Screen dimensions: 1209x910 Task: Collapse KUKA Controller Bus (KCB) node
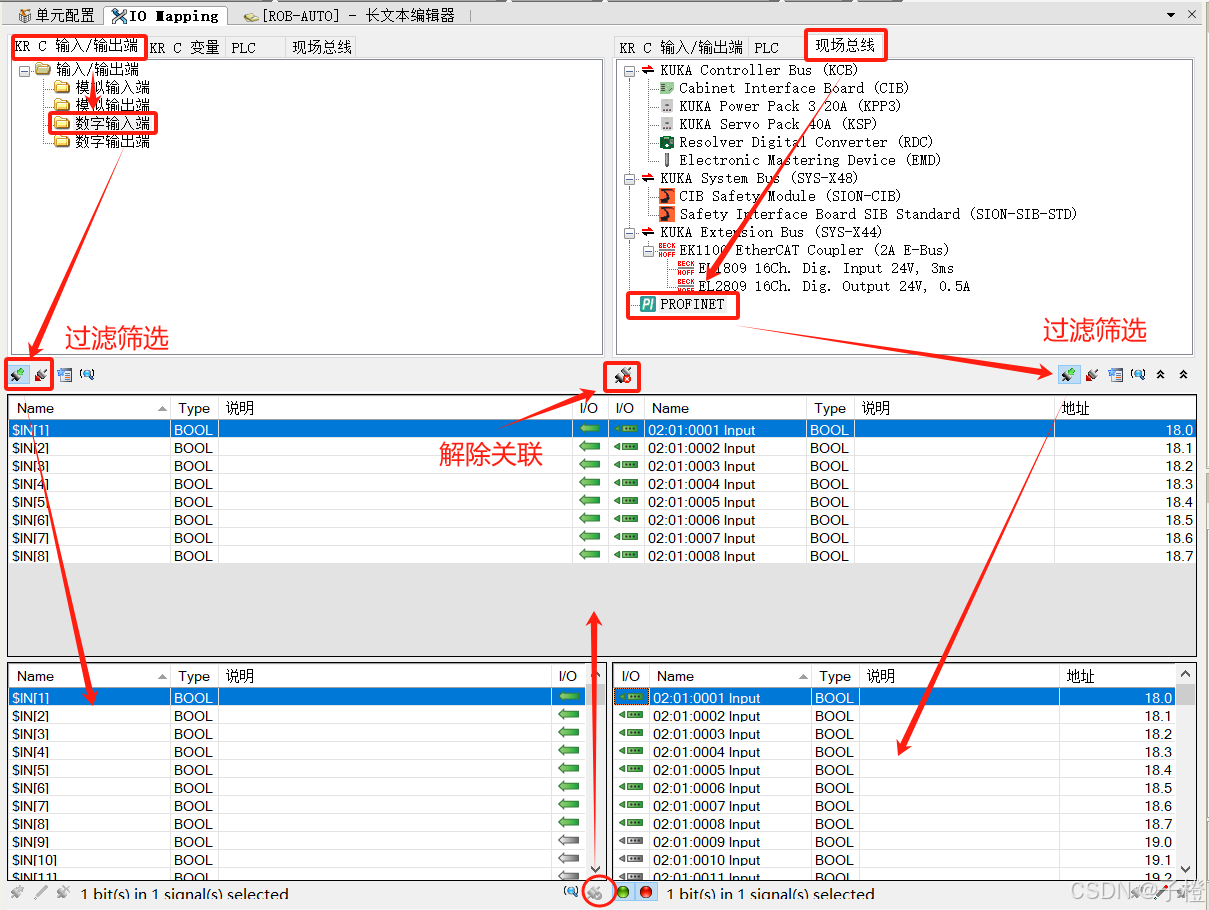tap(629, 70)
